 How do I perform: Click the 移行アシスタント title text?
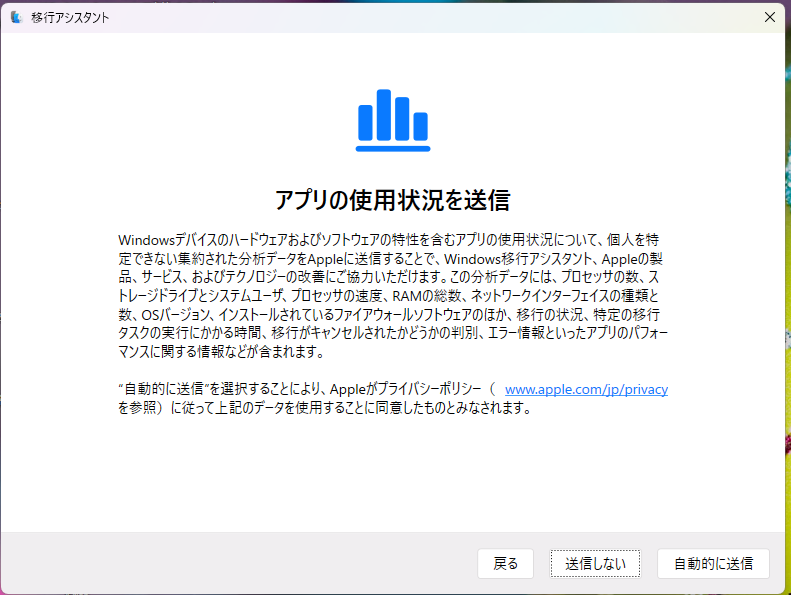click(70, 18)
